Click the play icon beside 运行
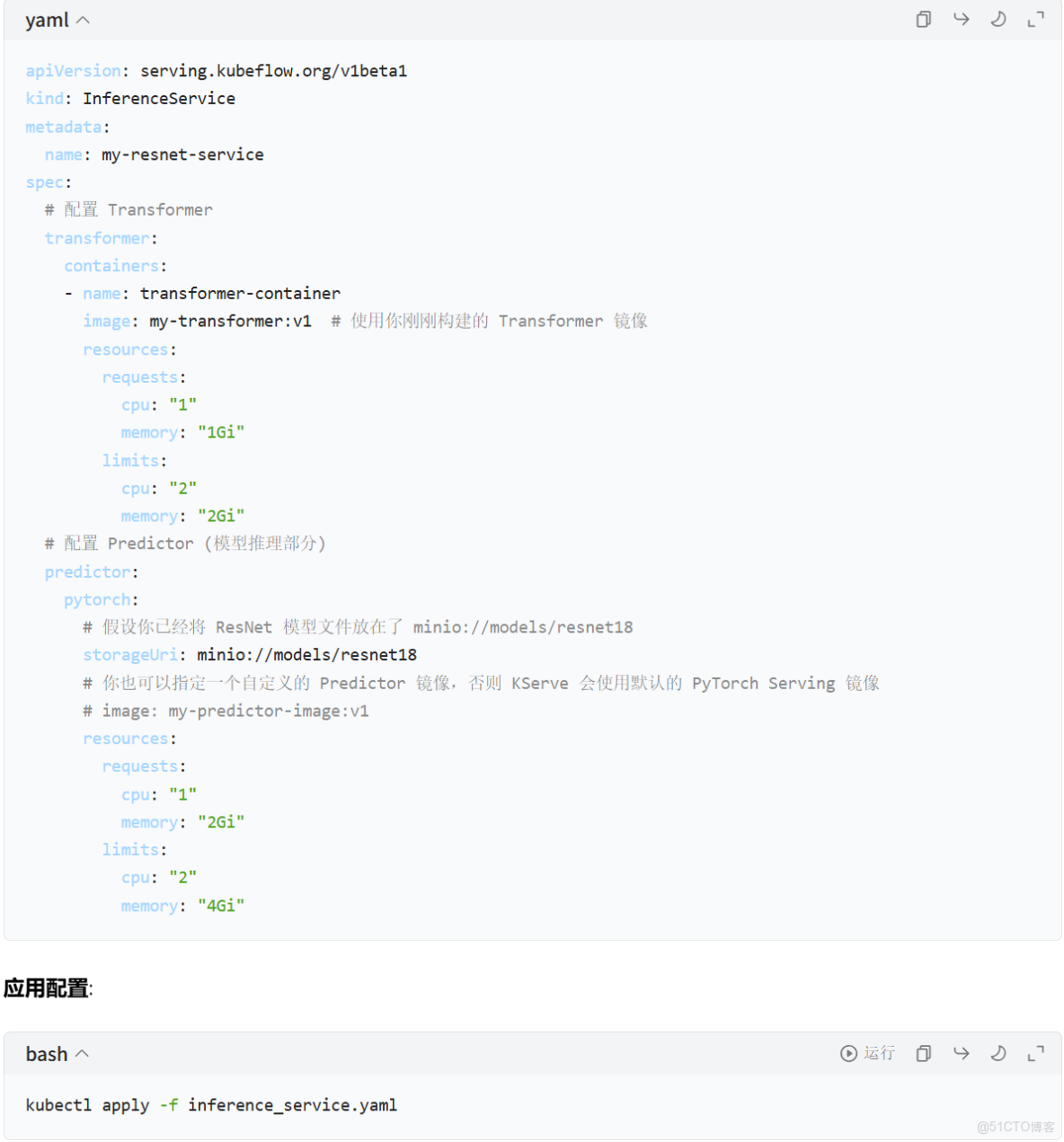The image size is (1064, 1142). pos(847,1052)
